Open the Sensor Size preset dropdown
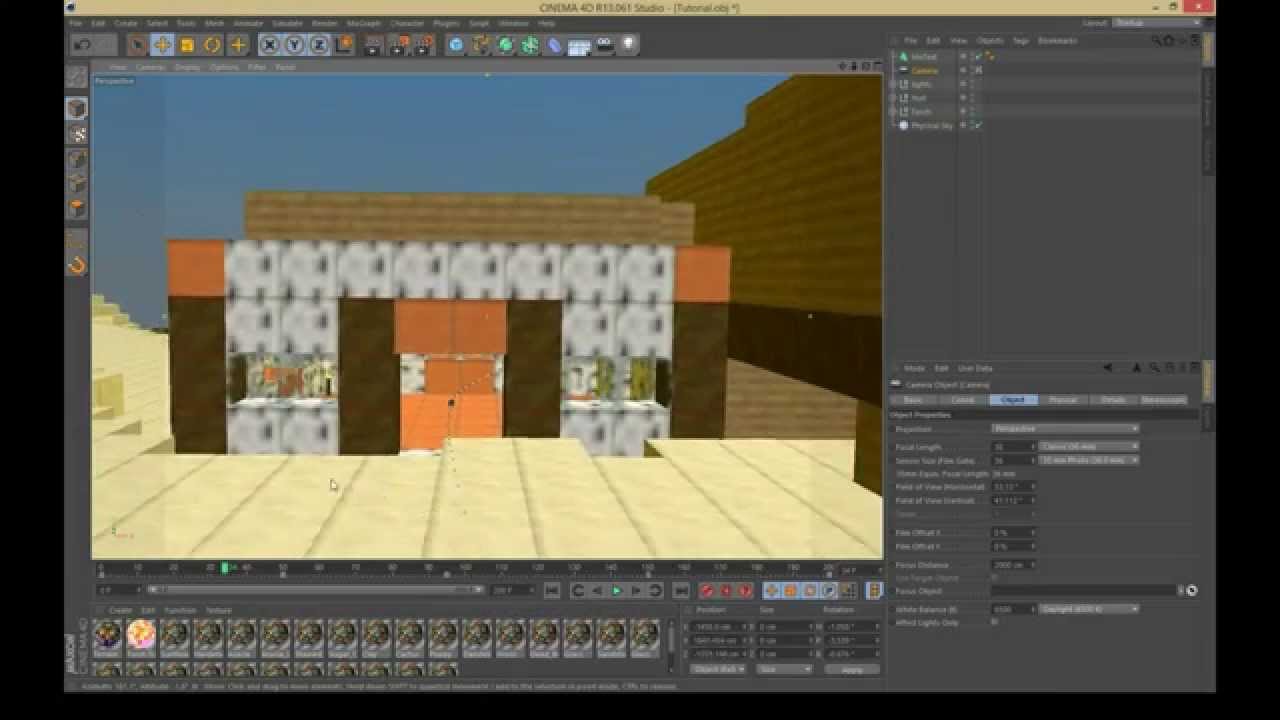This screenshot has height=720, width=1280. 1089,460
